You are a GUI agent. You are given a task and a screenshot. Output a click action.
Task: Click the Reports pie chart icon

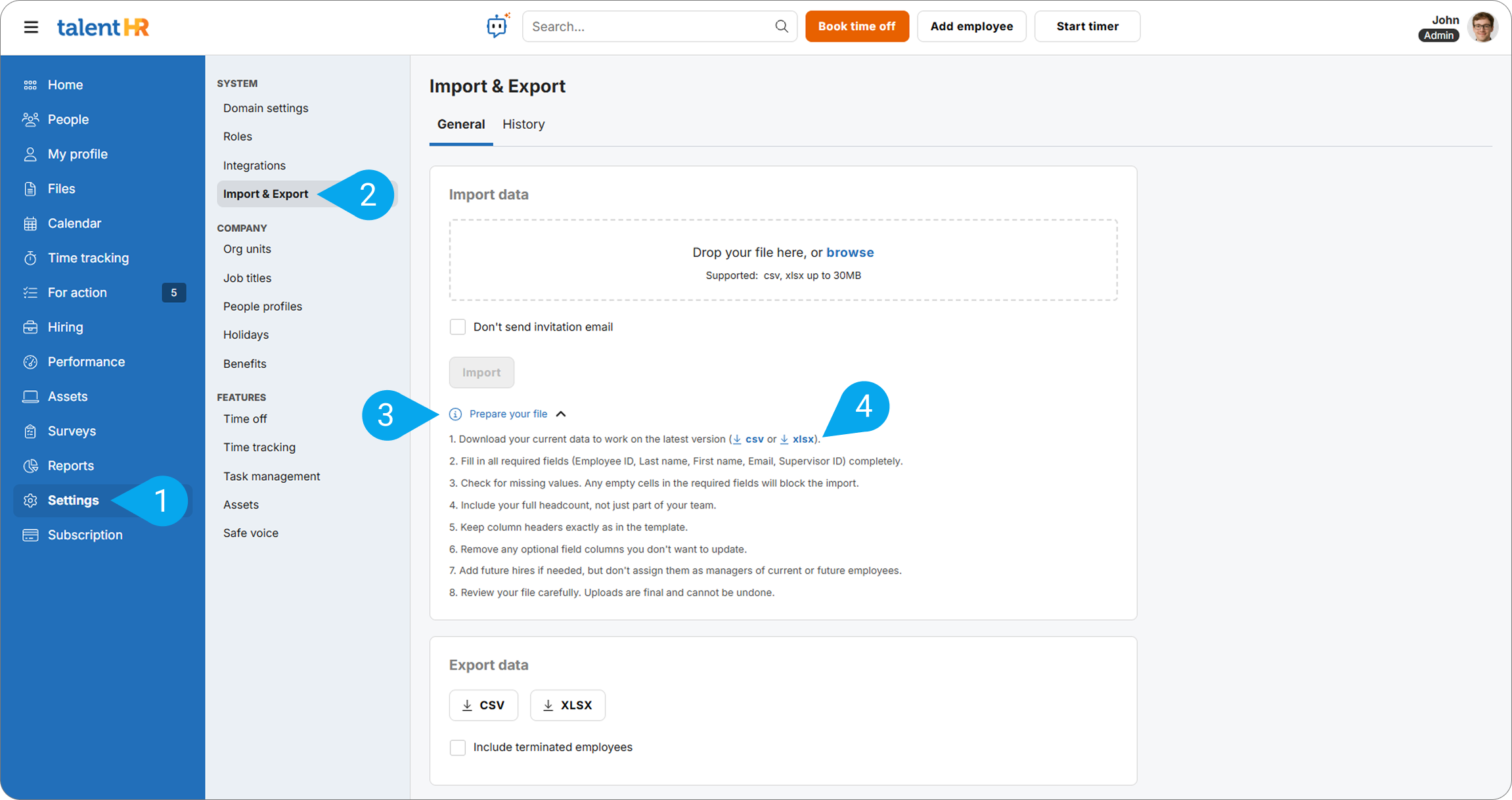point(30,466)
